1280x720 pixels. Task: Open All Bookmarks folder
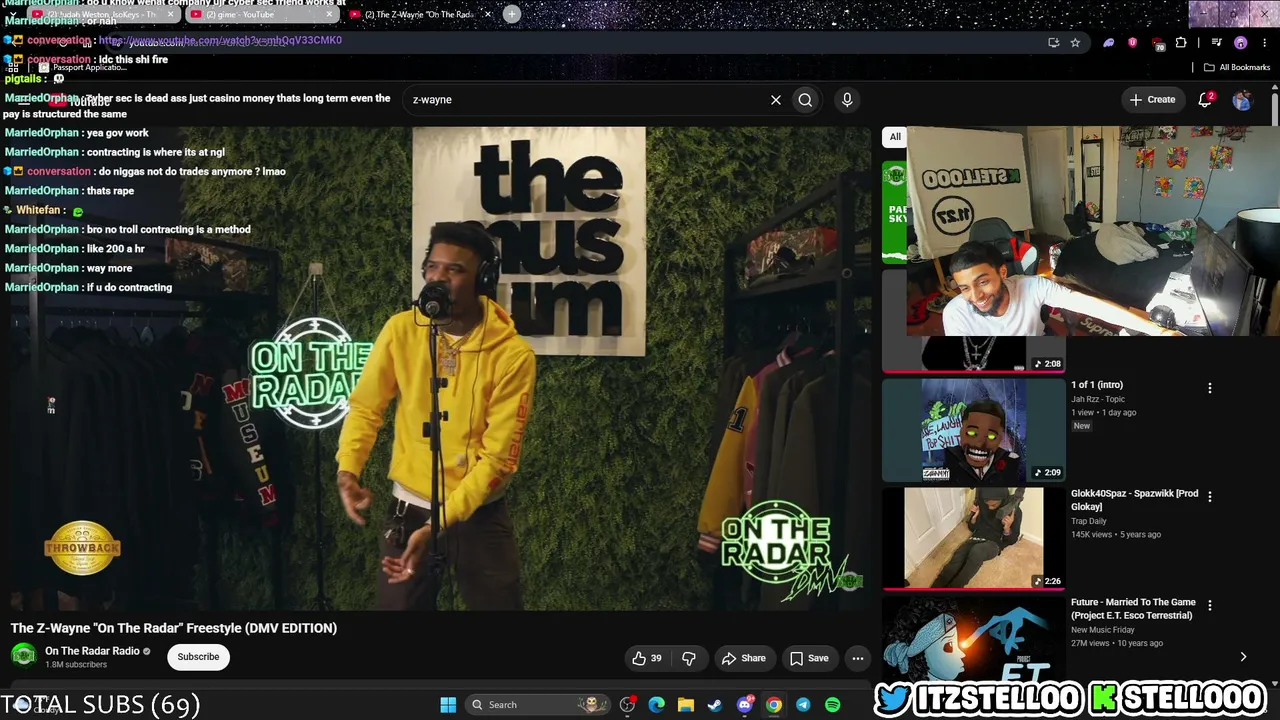click(x=1236, y=67)
